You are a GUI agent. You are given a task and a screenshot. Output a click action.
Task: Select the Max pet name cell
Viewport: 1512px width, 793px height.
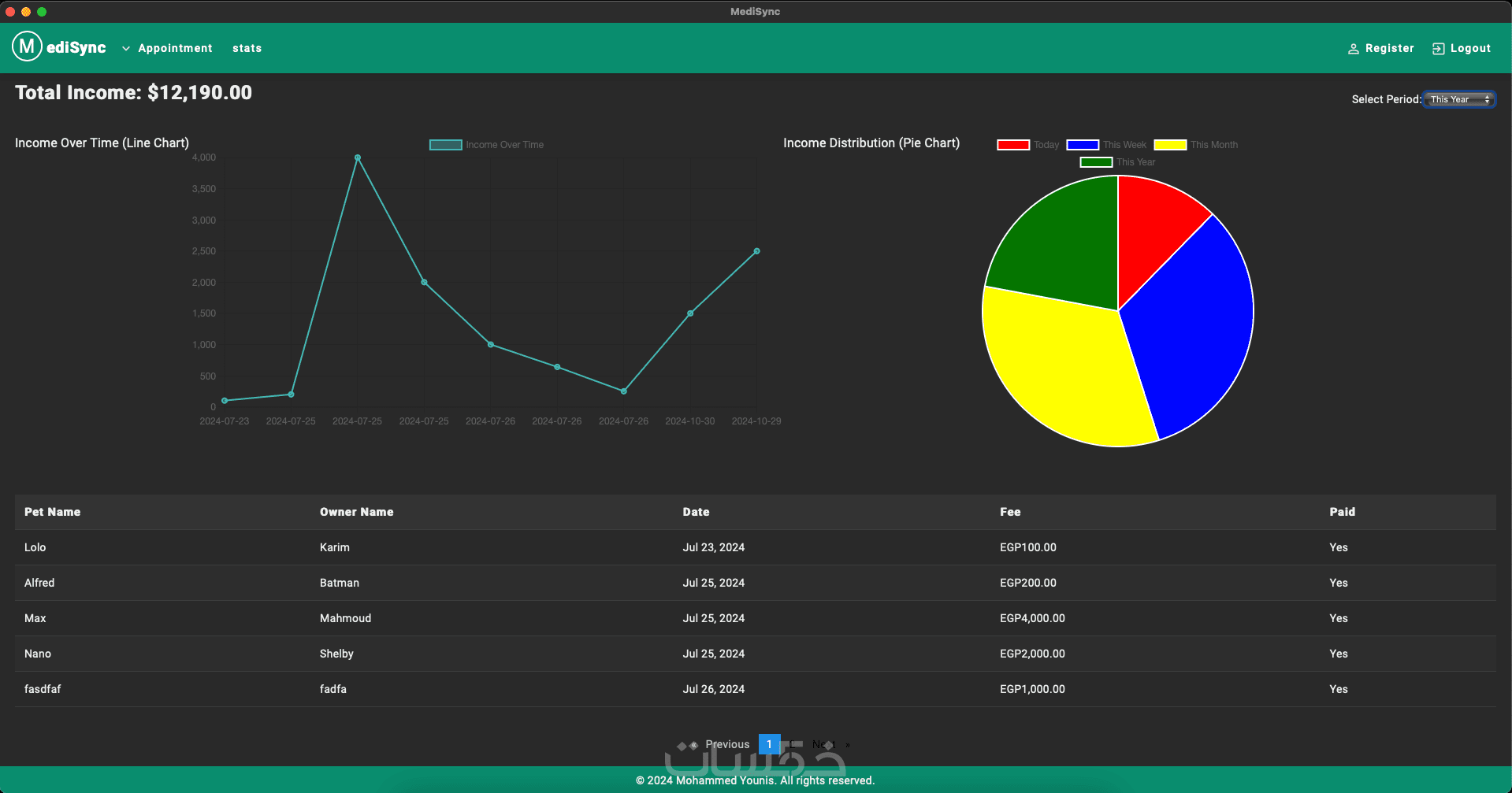pyautogui.click(x=35, y=618)
